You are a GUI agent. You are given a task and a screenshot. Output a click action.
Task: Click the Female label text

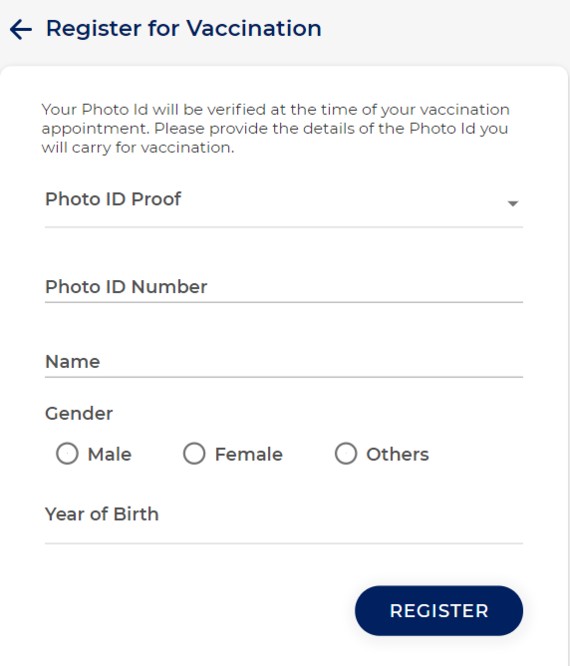[x=249, y=454]
